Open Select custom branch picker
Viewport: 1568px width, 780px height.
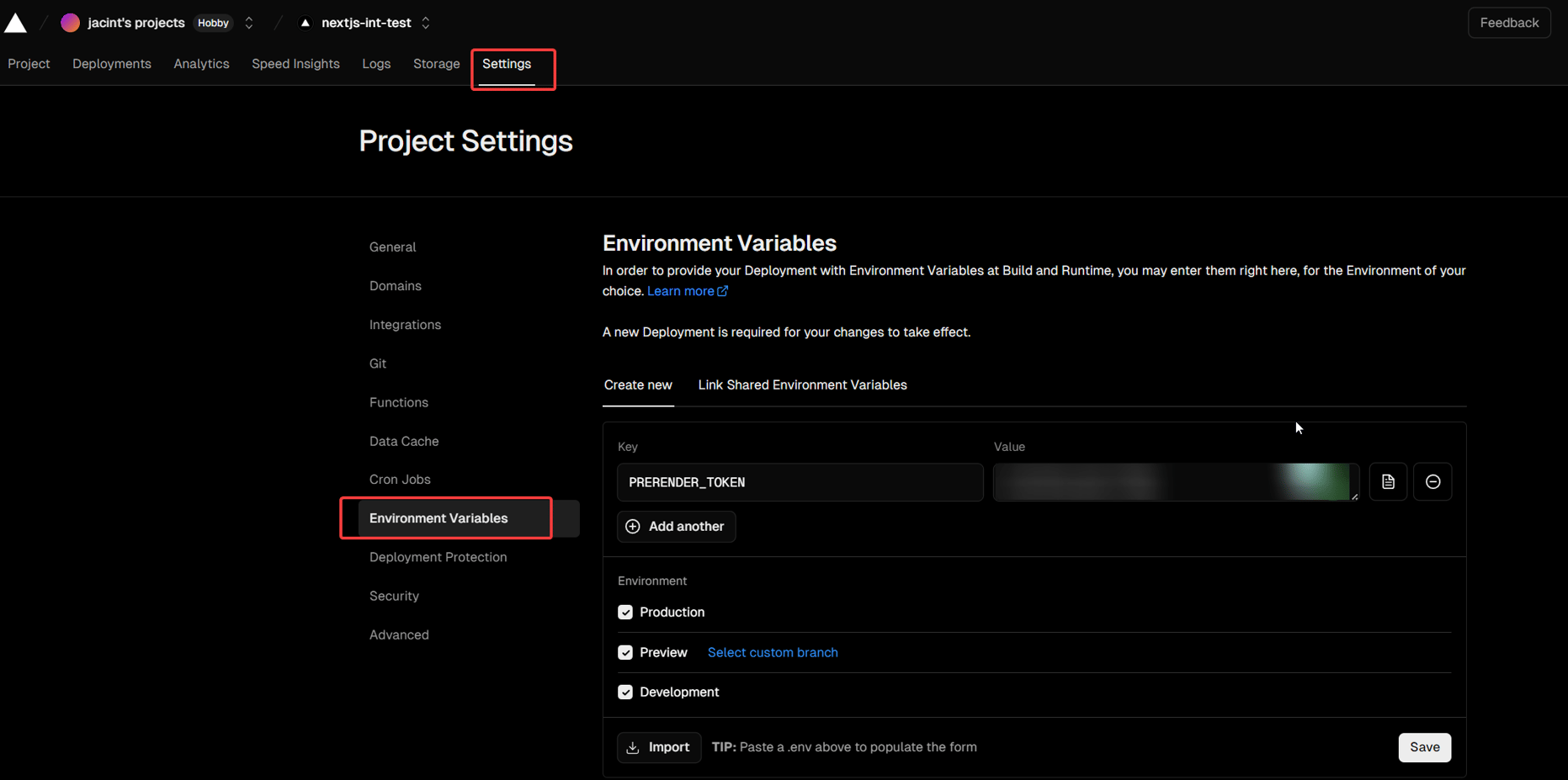pos(772,653)
